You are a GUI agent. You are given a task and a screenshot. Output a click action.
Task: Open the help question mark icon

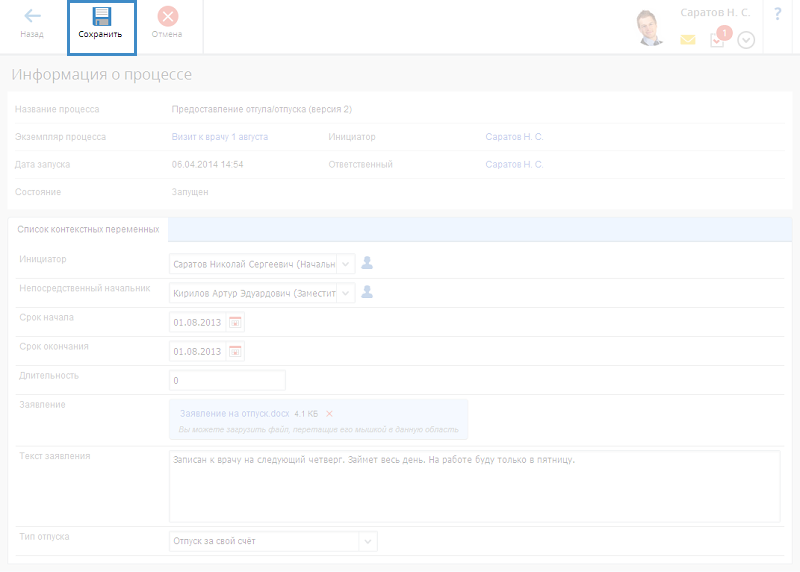(x=777, y=14)
